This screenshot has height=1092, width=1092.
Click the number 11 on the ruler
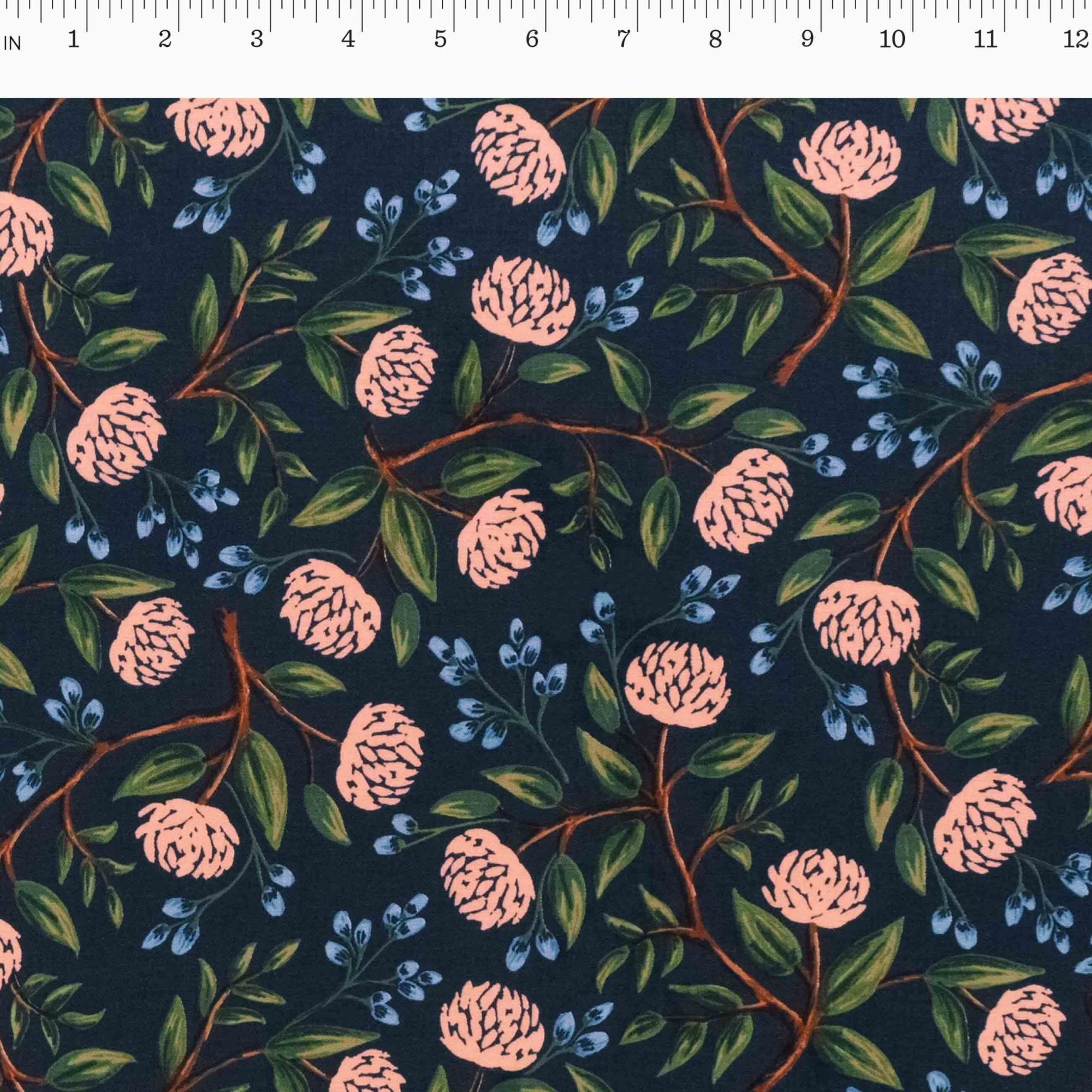[984, 39]
